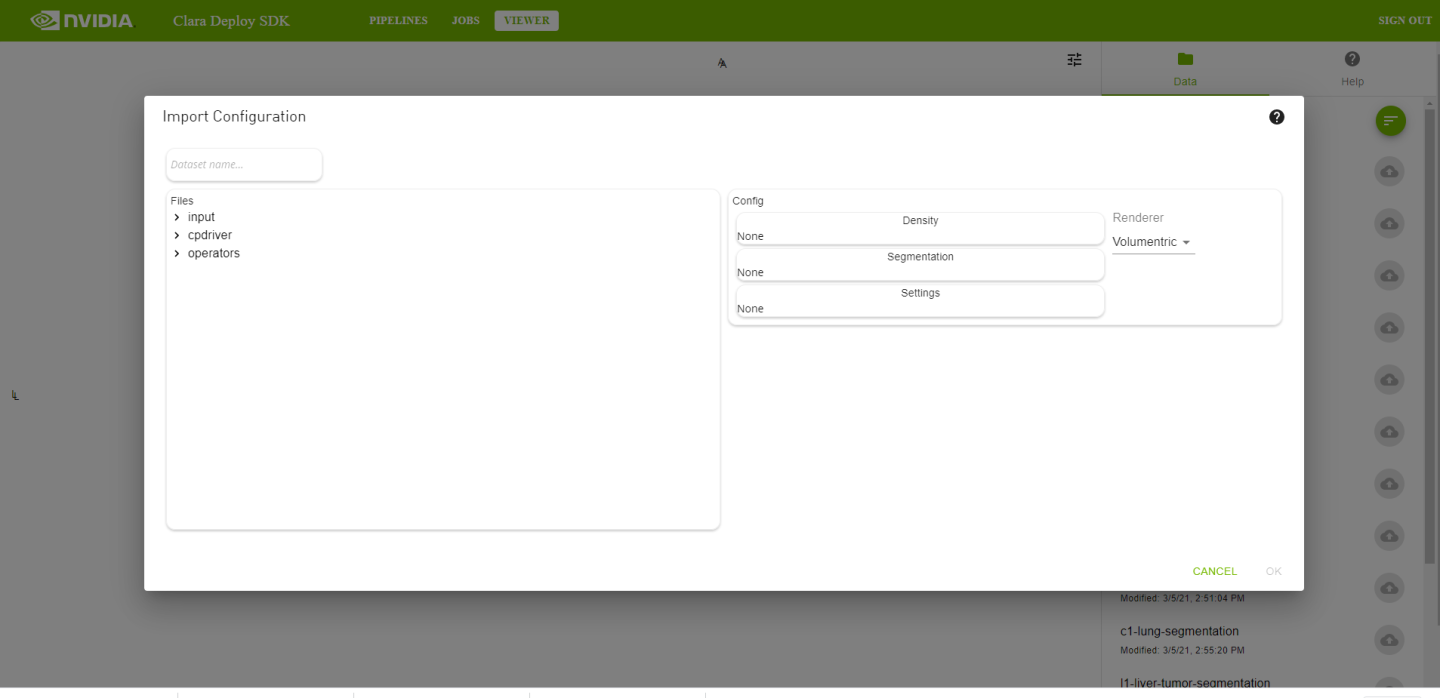Click cloud upload icon for c1-lung-segmentation
This screenshot has height=698, width=1440.
point(1389,640)
